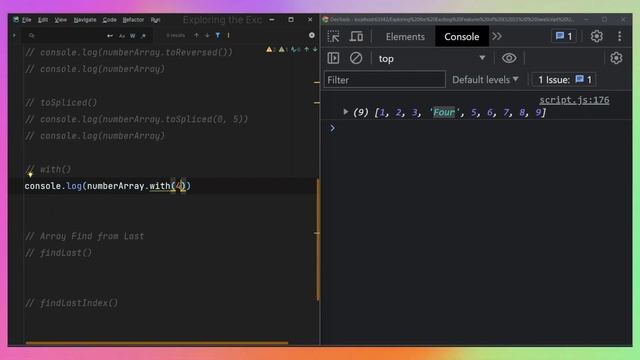Open the File menu in the IDE
This screenshot has height=360, width=640.
(x=27, y=20)
